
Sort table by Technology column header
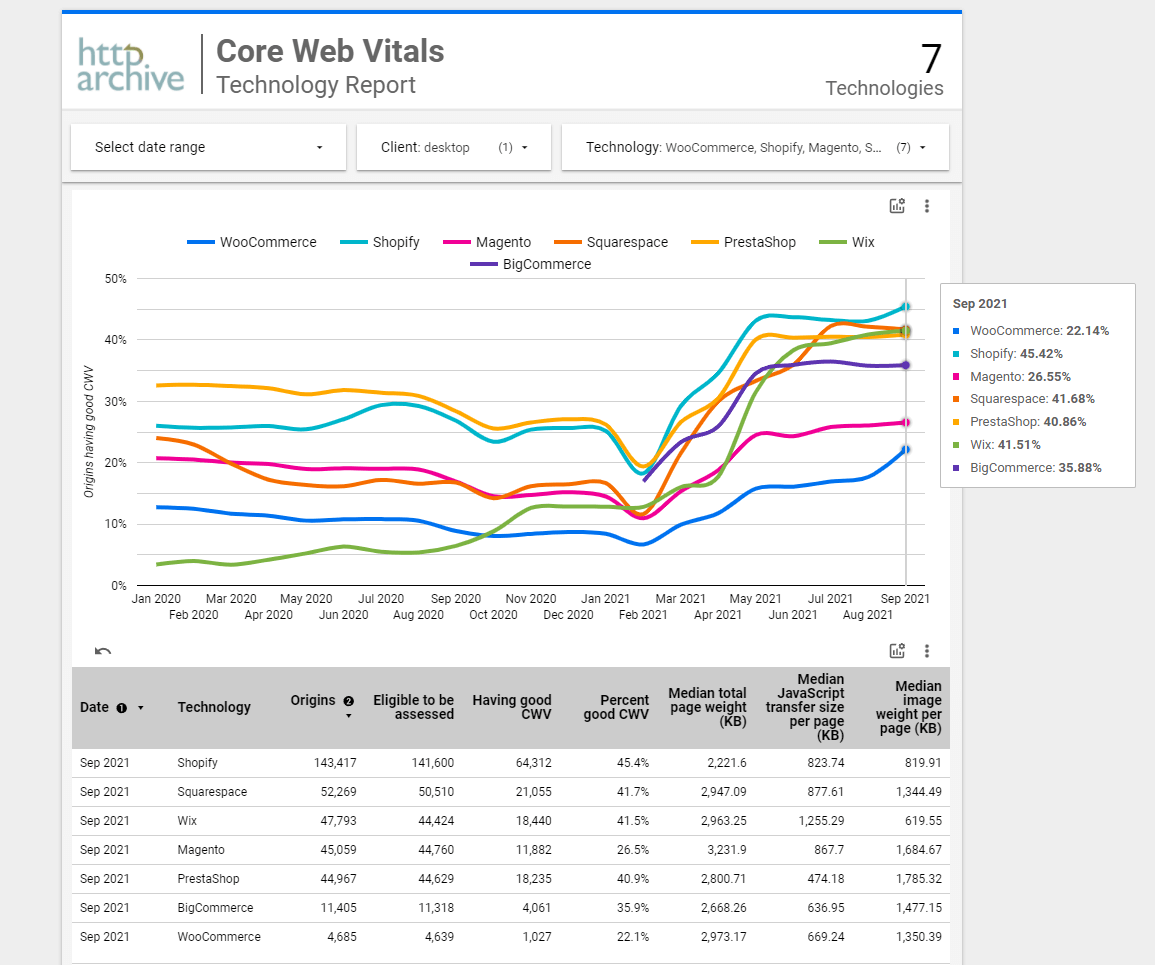214,707
